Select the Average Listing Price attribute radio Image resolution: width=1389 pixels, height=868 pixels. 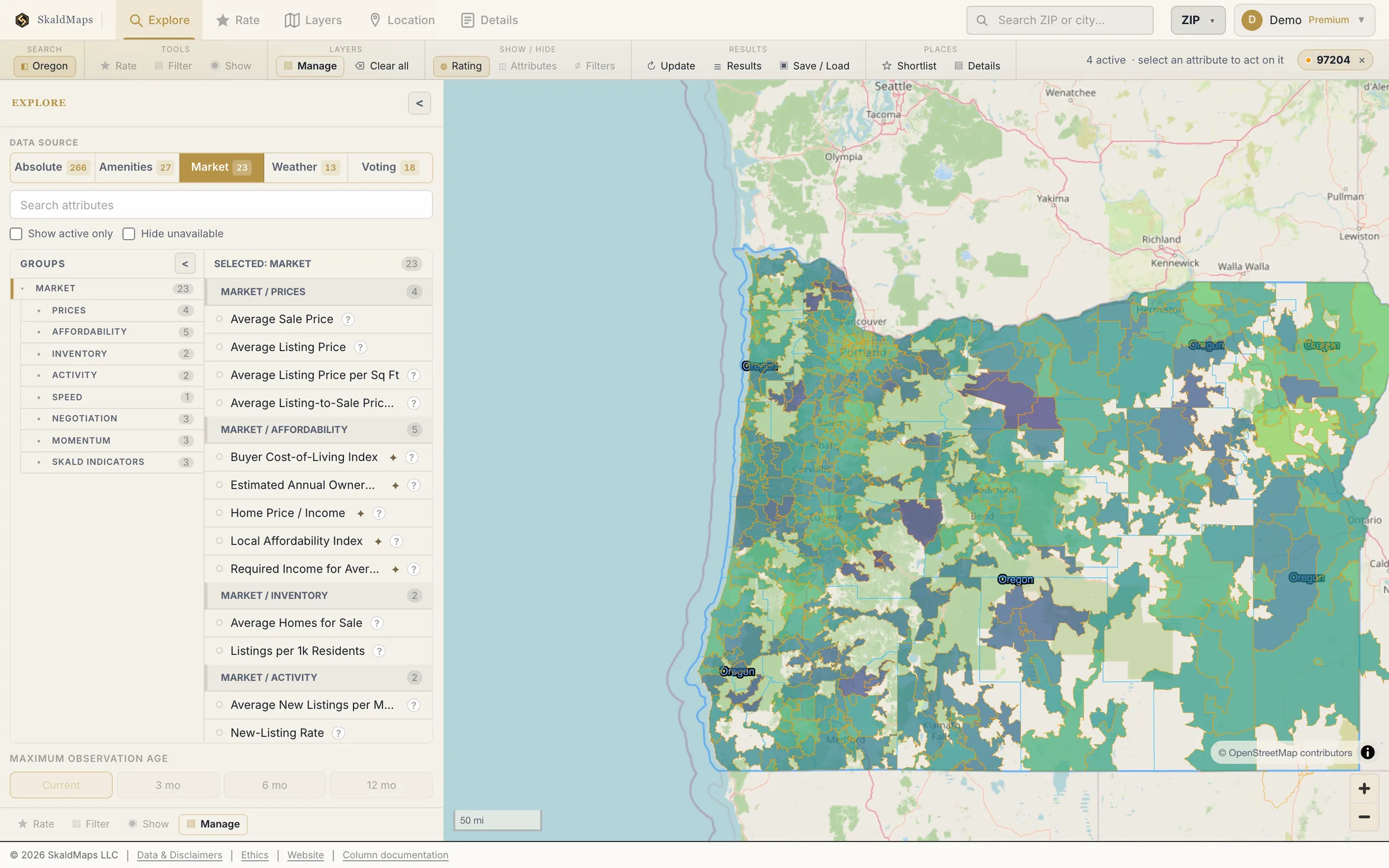[x=220, y=347]
